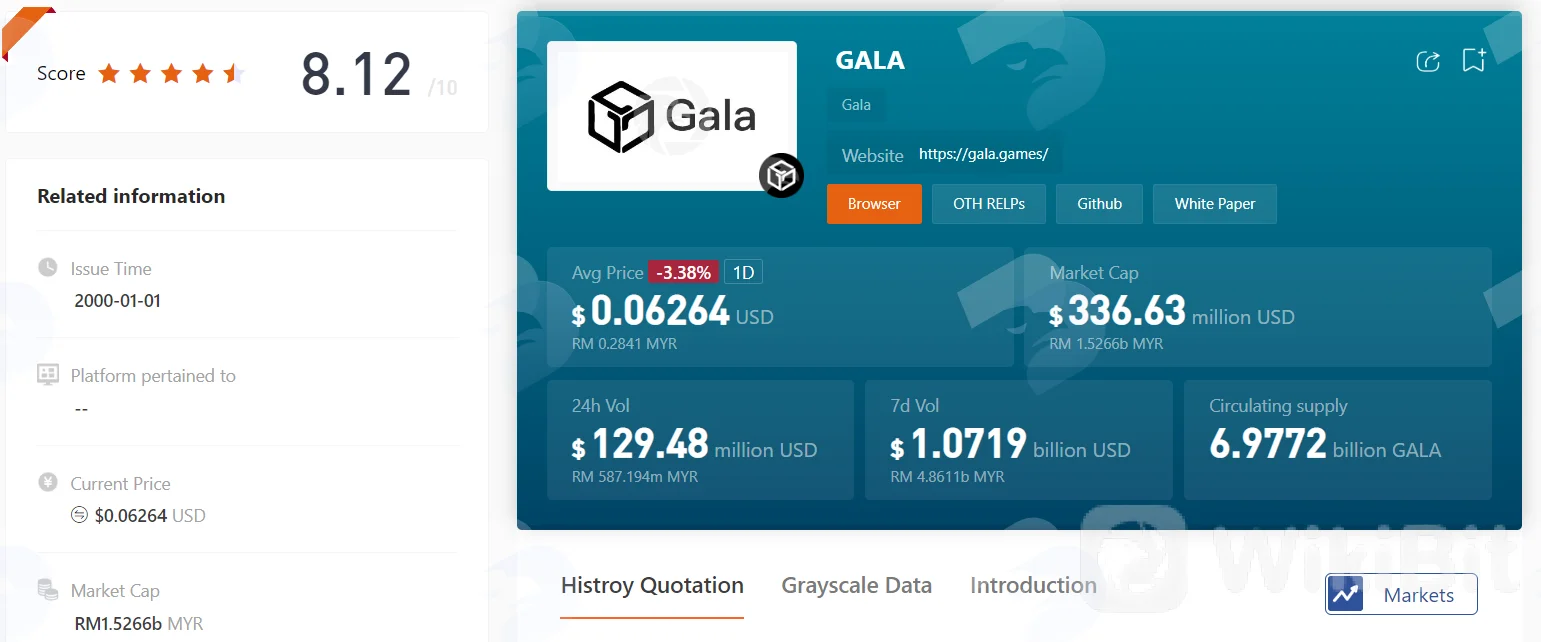Open the White Paper button
The height and width of the screenshot is (642, 1541).
pos(1214,204)
